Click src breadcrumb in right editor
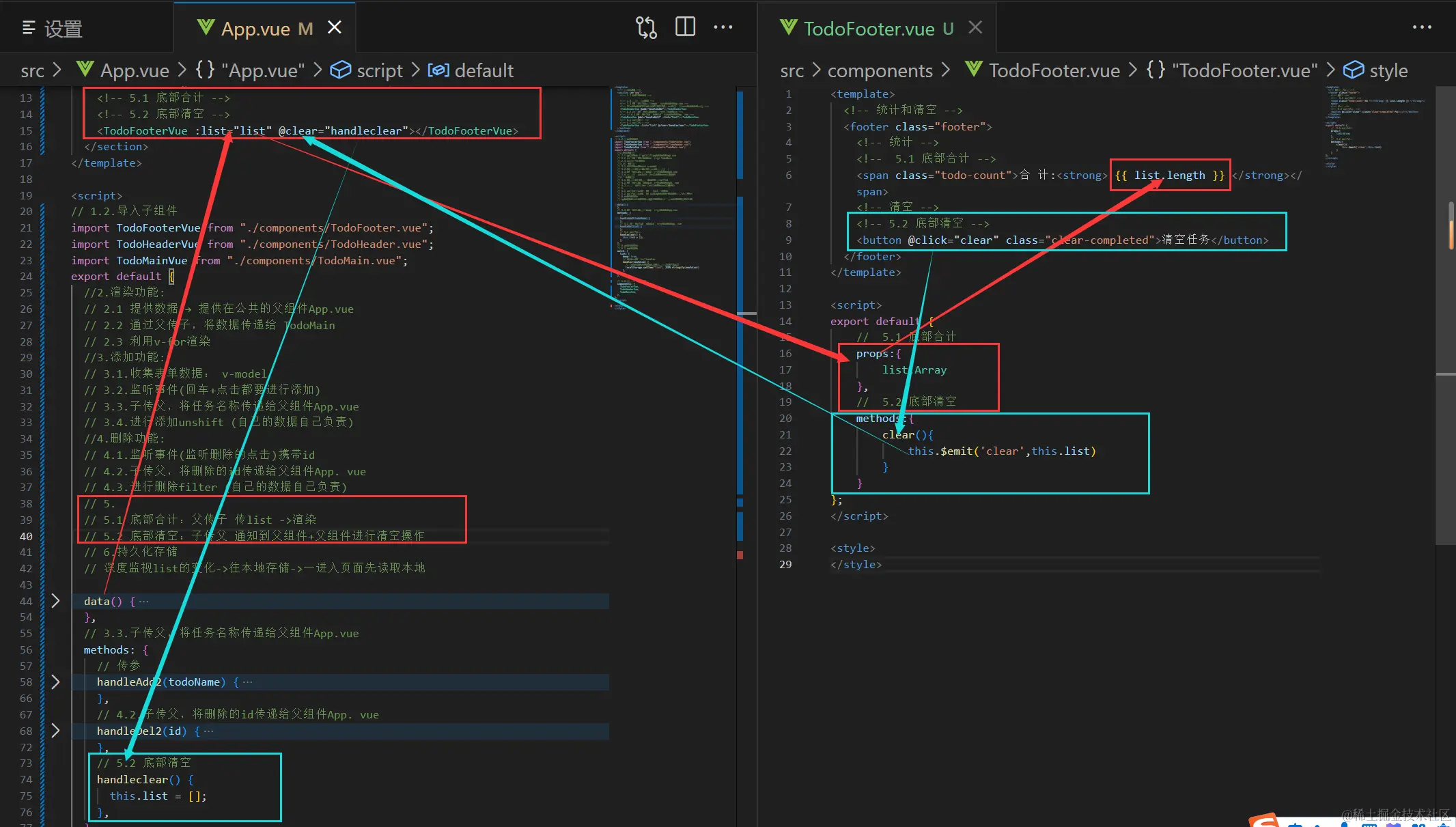Viewport: 1456px width, 827px height. (792, 70)
